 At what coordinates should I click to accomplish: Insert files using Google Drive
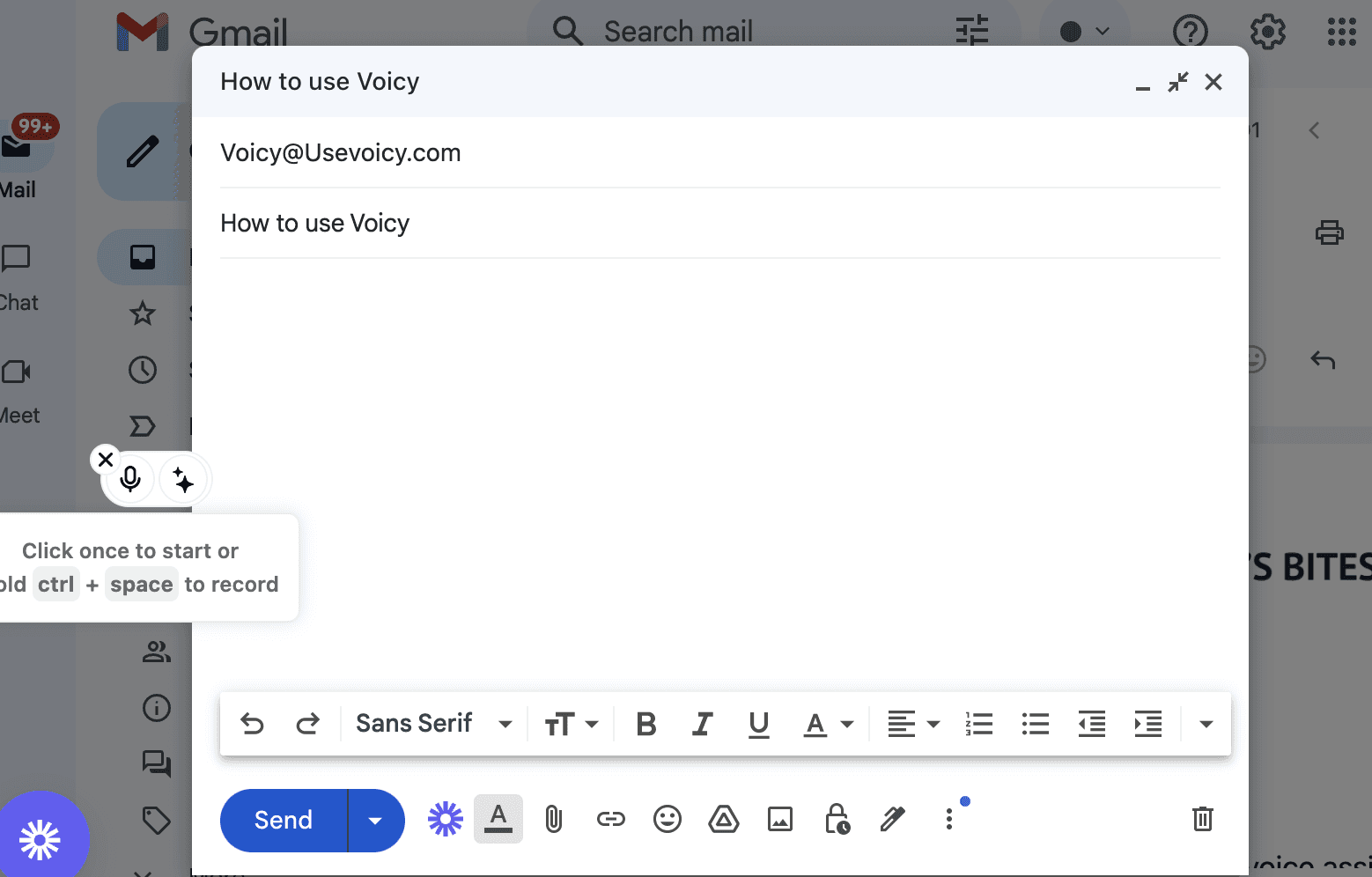click(x=724, y=819)
